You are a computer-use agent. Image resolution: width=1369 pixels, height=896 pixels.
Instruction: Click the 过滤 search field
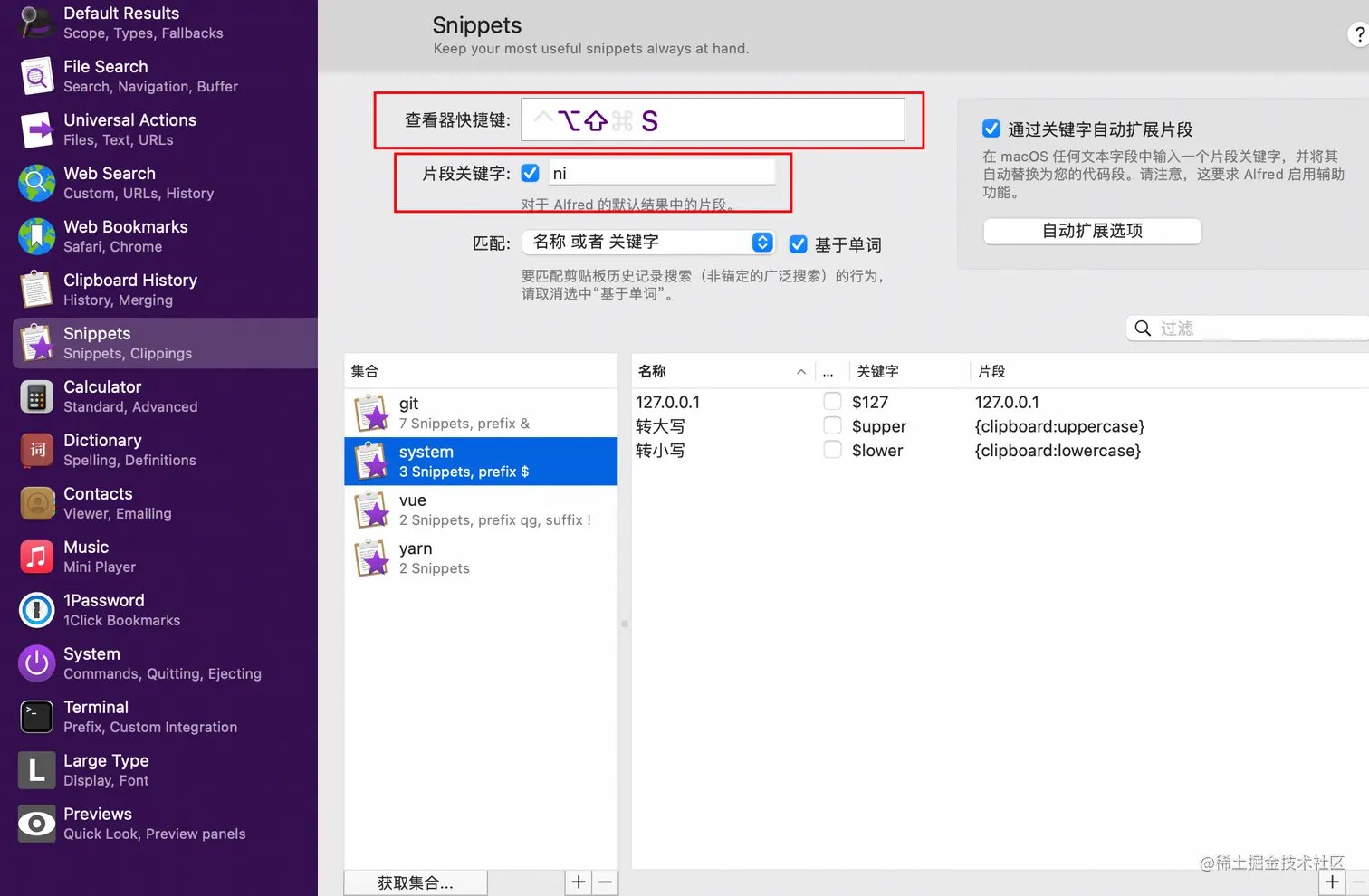coord(1249,329)
